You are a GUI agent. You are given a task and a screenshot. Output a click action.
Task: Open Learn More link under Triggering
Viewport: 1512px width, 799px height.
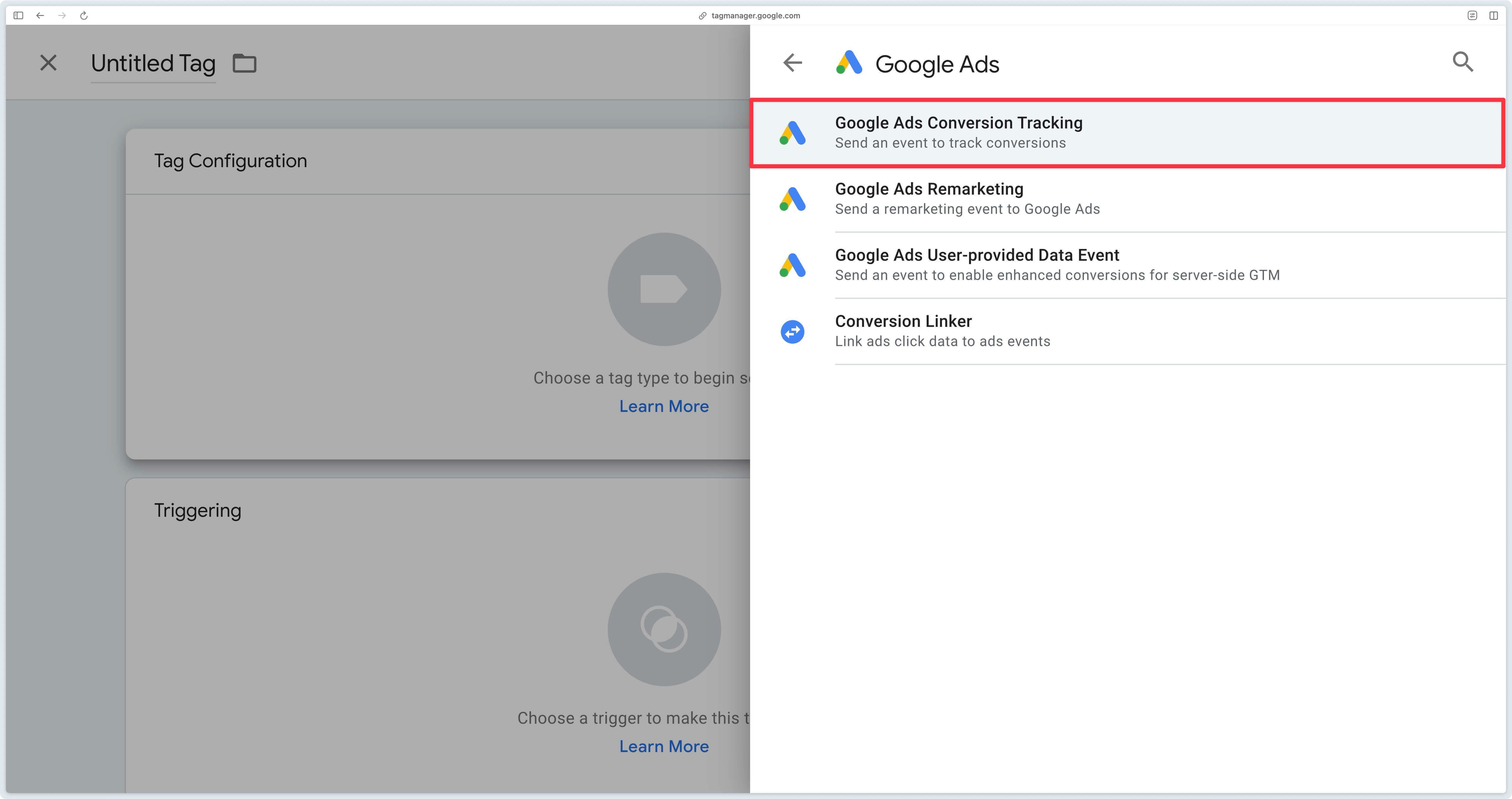[664, 746]
